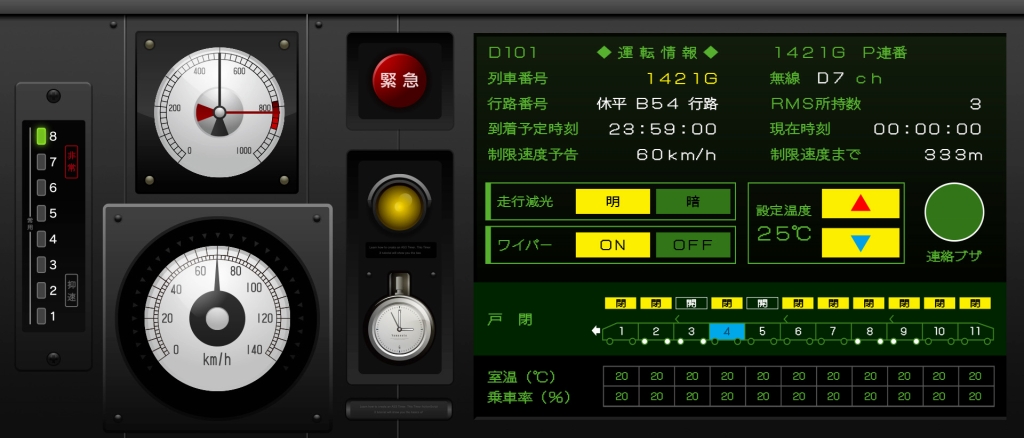Select car 11 in the train diagram
Image resolution: width=1024 pixels, height=438 pixels.
point(976,332)
